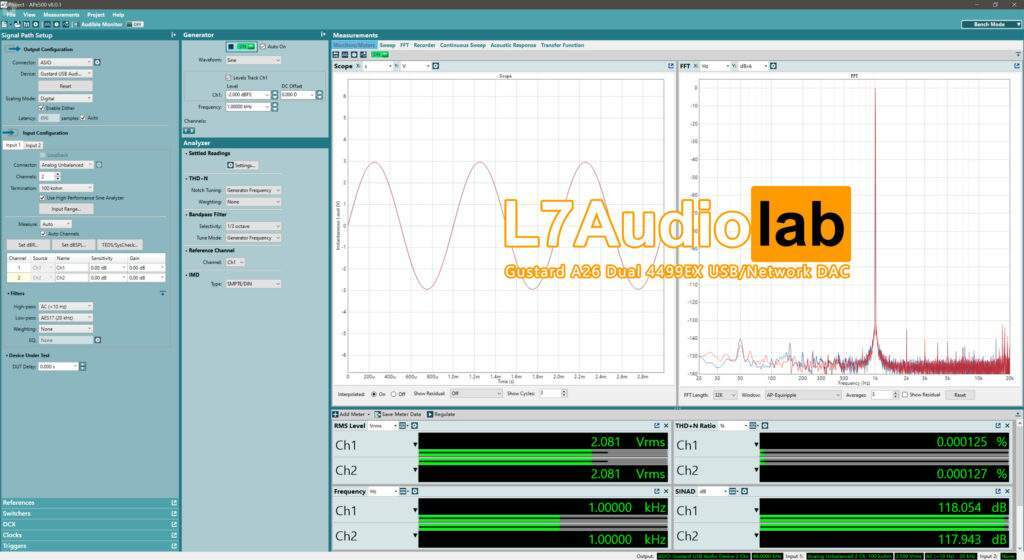This screenshot has height=560, width=1024.
Task: Enable FFT Show Residual checkbox
Action: click(x=904, y=395)
